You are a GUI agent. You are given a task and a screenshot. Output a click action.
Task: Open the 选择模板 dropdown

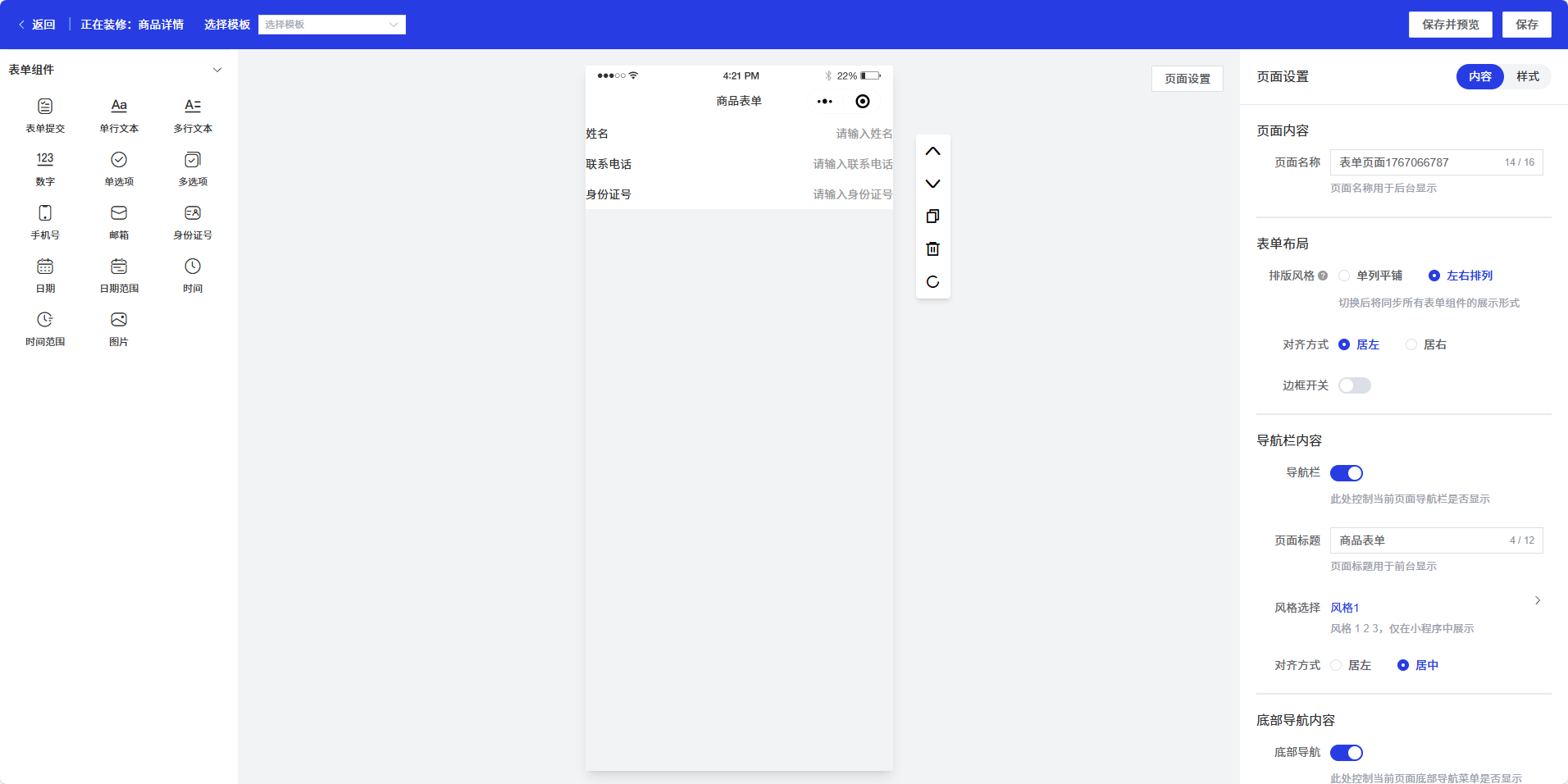pyautogui.click(x=331, y=25)
